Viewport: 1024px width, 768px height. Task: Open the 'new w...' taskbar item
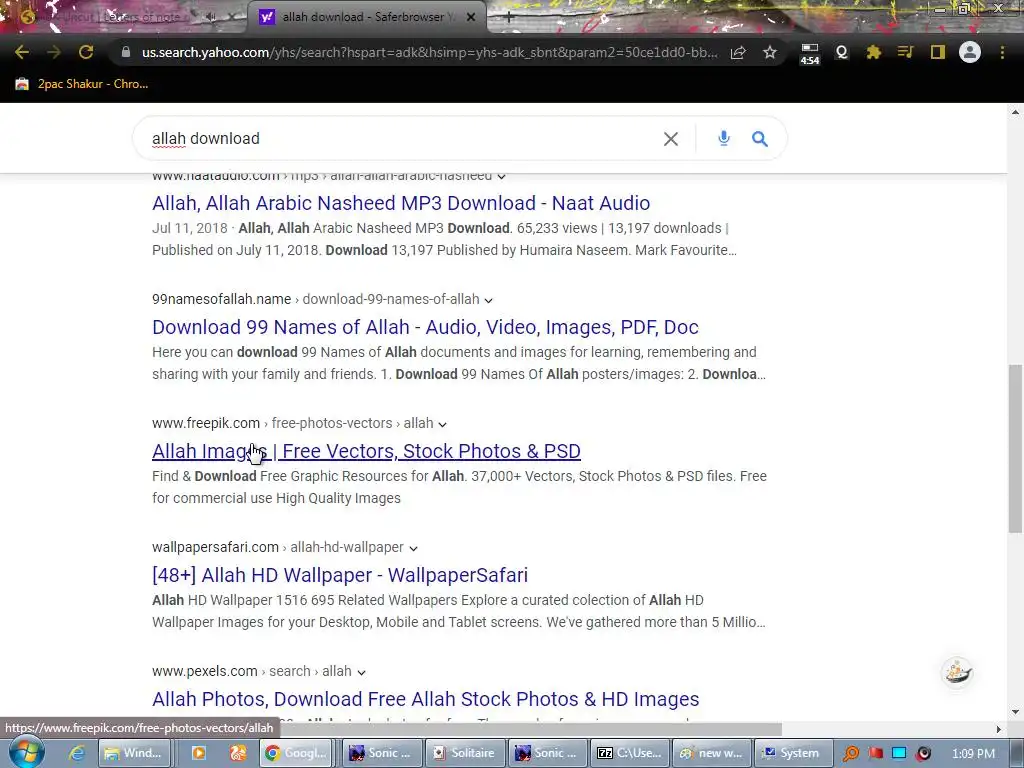pos(711,753)
